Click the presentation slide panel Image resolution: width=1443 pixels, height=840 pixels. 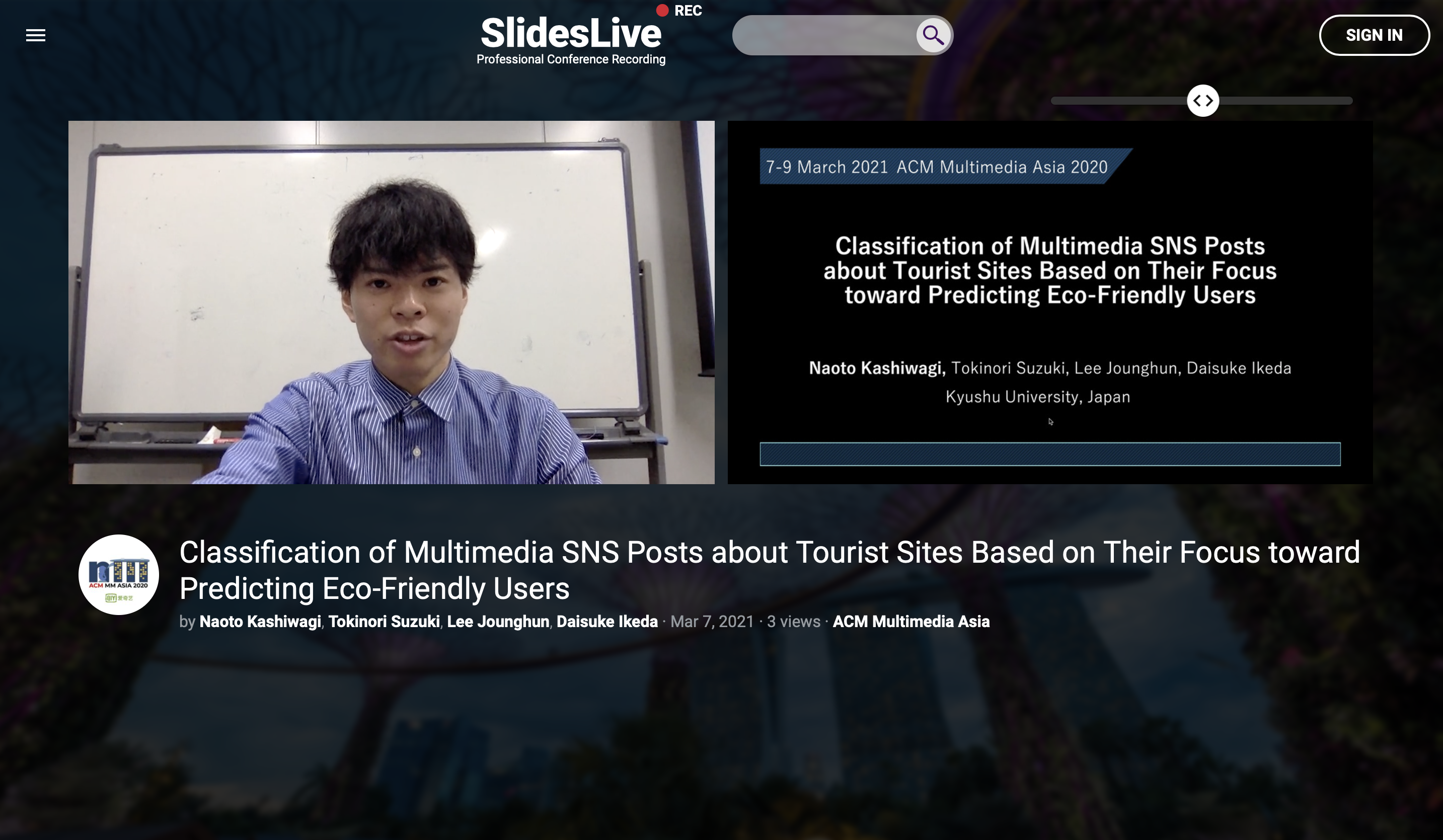click(x=1049, y=302)
